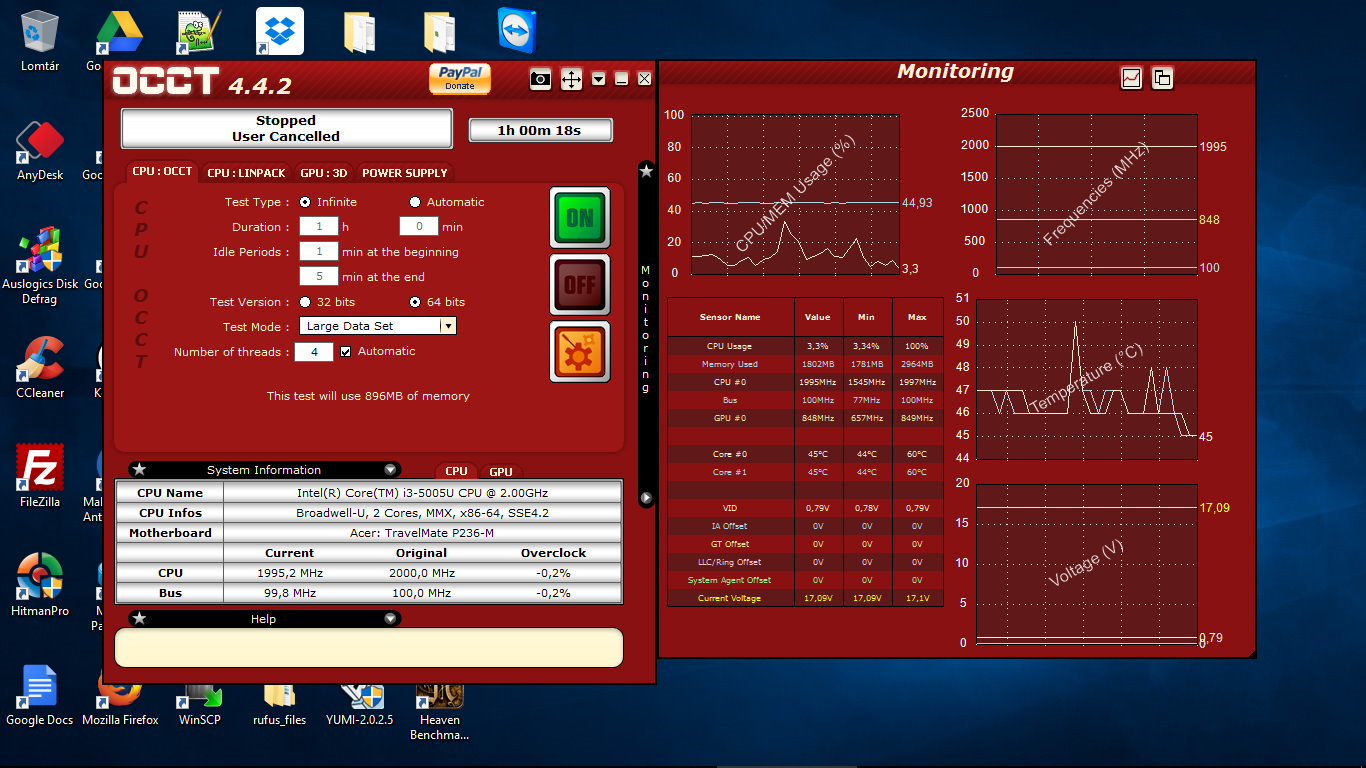Click the four-arrow move window icon
The image size is (1366, 768).
571,79
